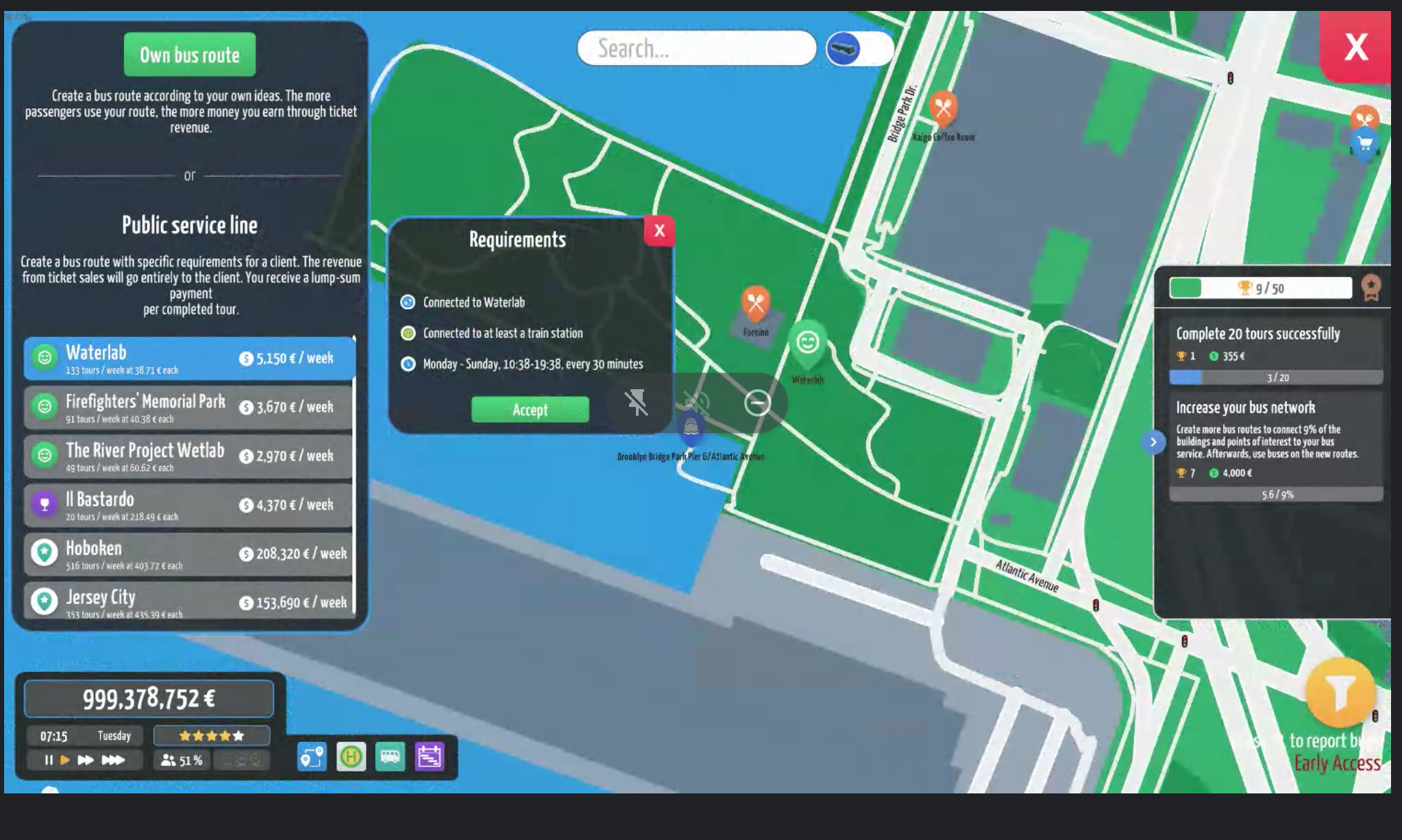Pause the game simulation
Viewport: 1402px width, 840px height.
(x=49, y=760)
